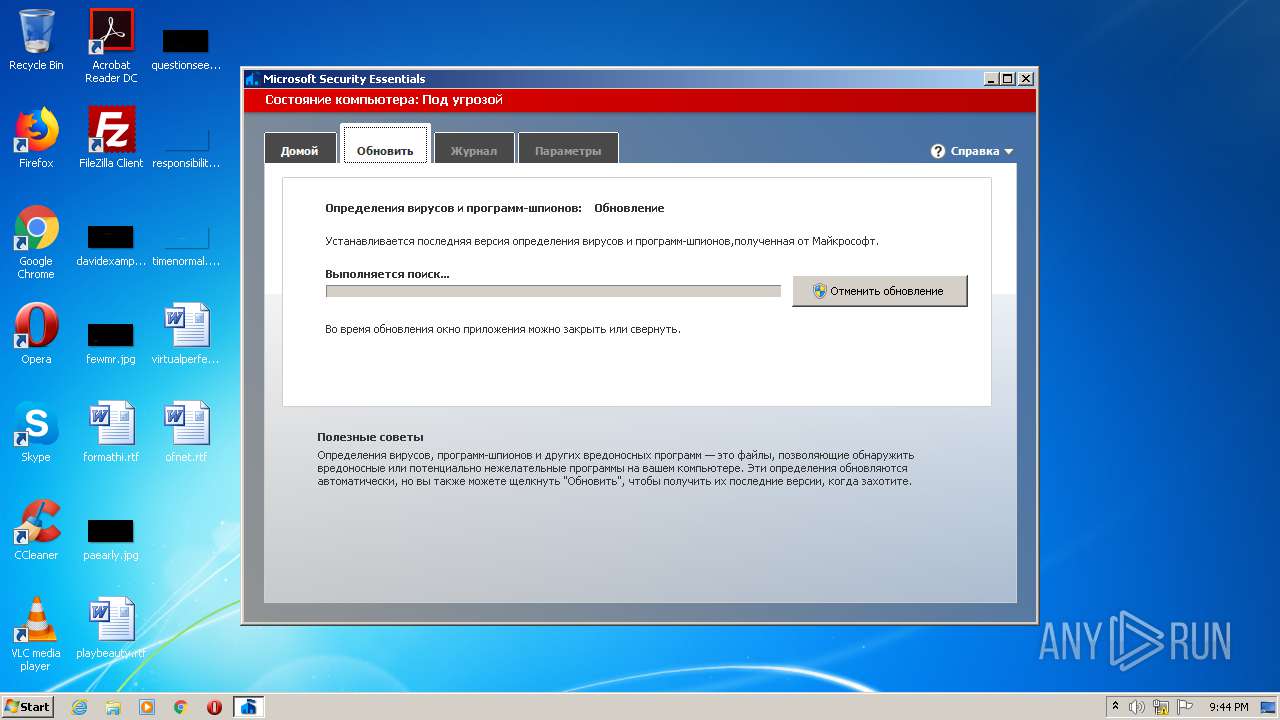Open Windows Explorer from taskbar
The image size is (1280, 720).
pyautogui.click(x=113, y=707)
